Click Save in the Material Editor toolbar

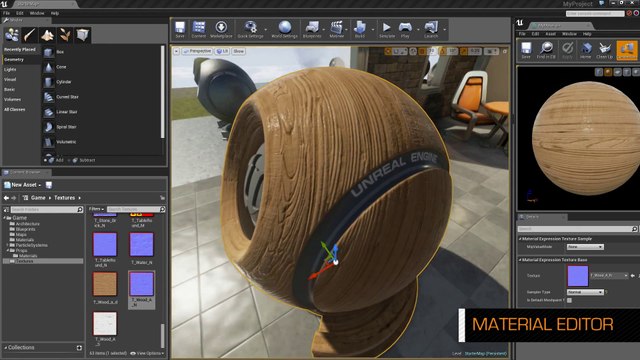coord(526,50)
